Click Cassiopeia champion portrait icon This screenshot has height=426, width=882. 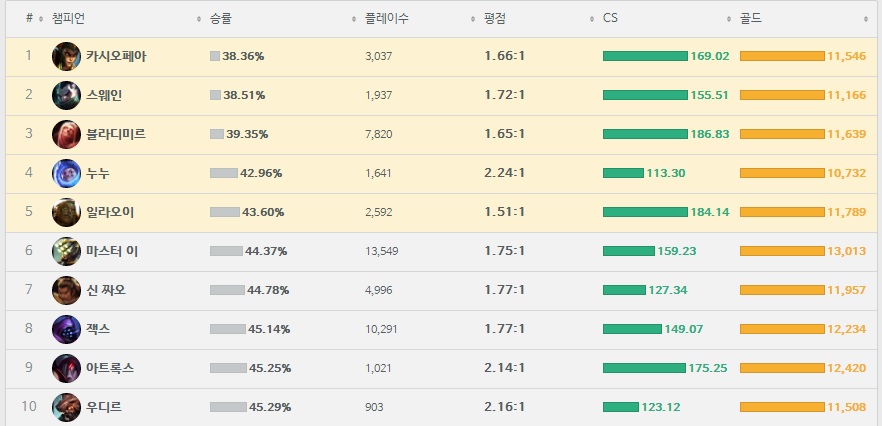[66, 56]
